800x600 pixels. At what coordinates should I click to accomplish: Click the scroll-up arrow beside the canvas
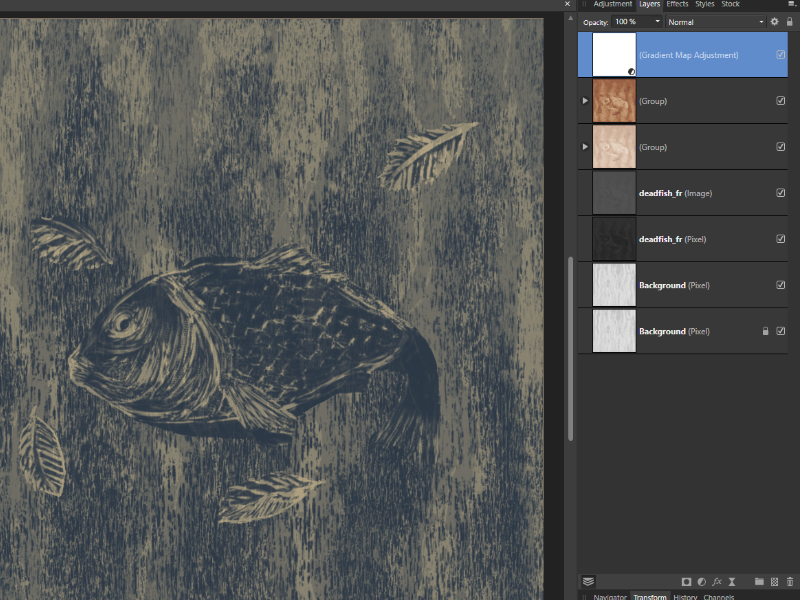570,18
